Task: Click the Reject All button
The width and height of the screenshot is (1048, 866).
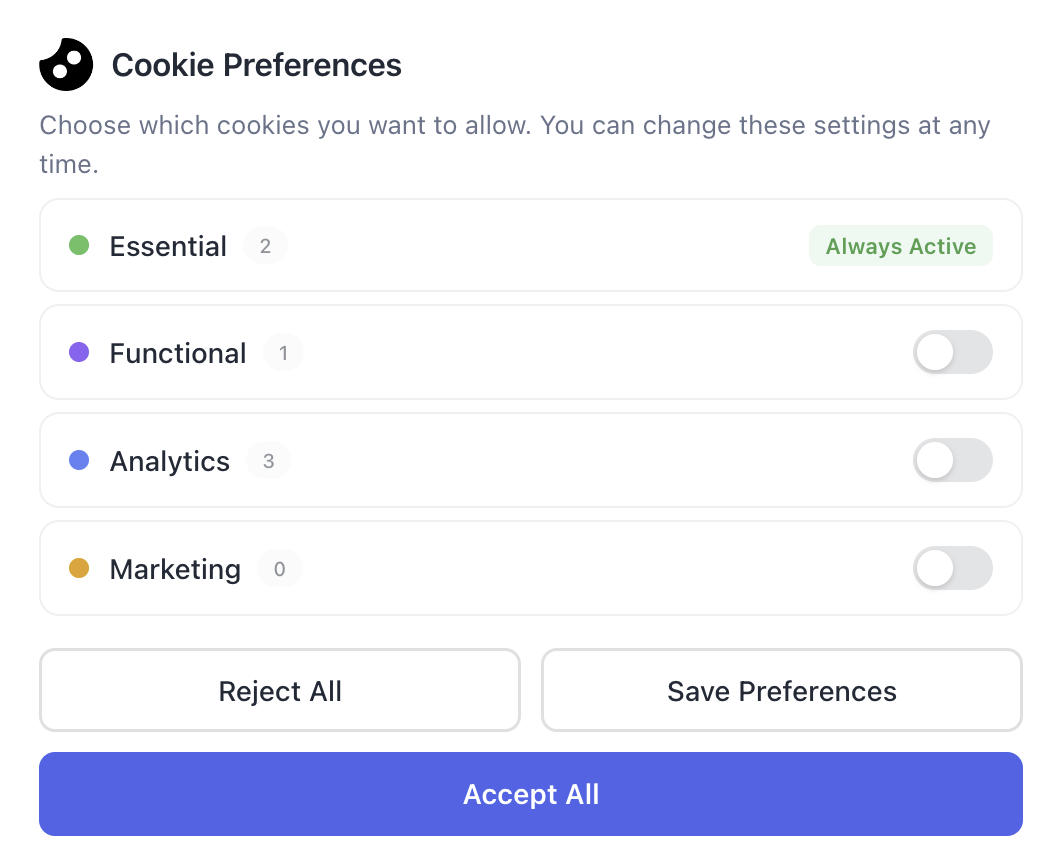Action: [280, 690]
